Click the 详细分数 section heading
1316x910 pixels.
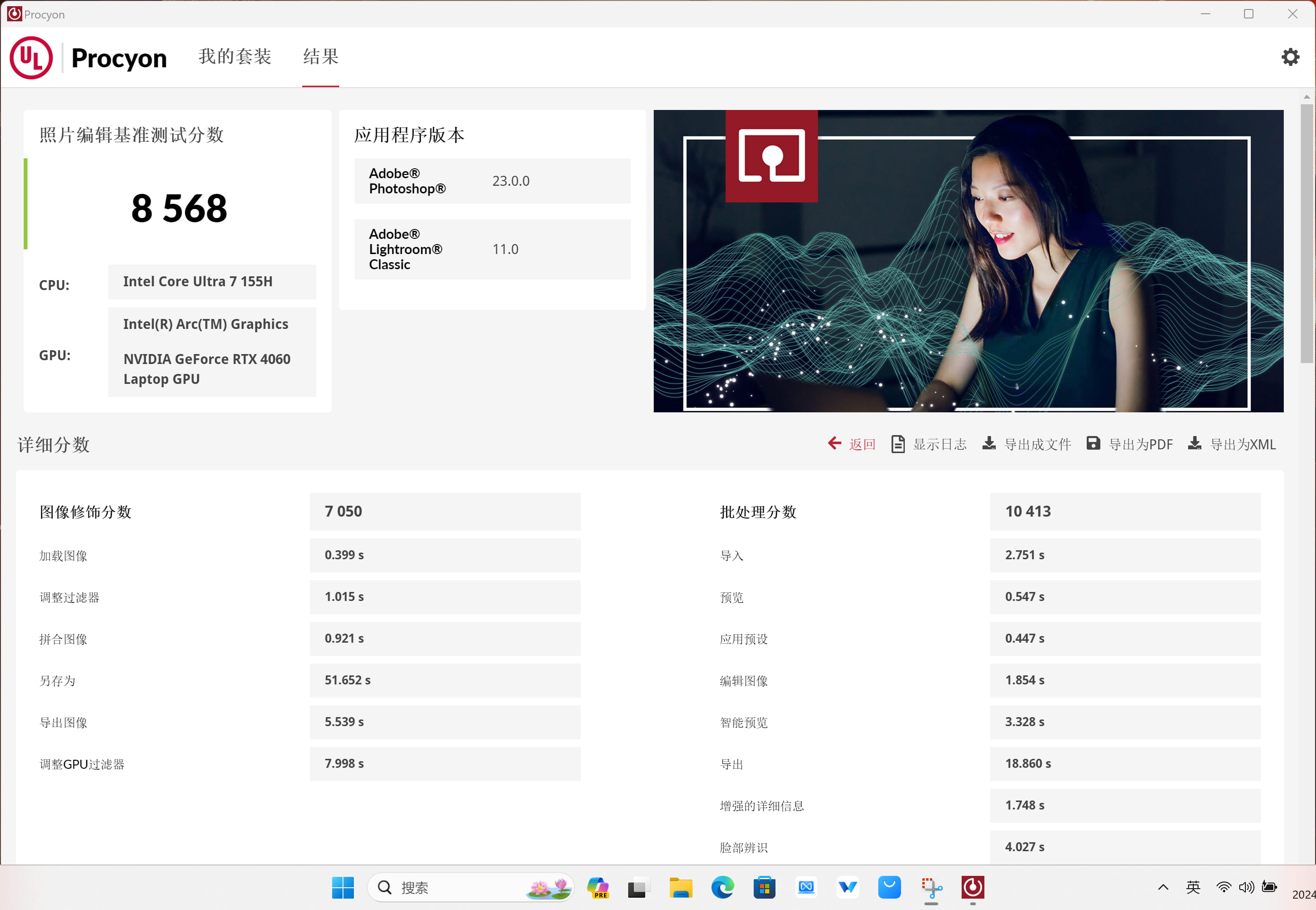pyautogui.click(x=54, y=445)
